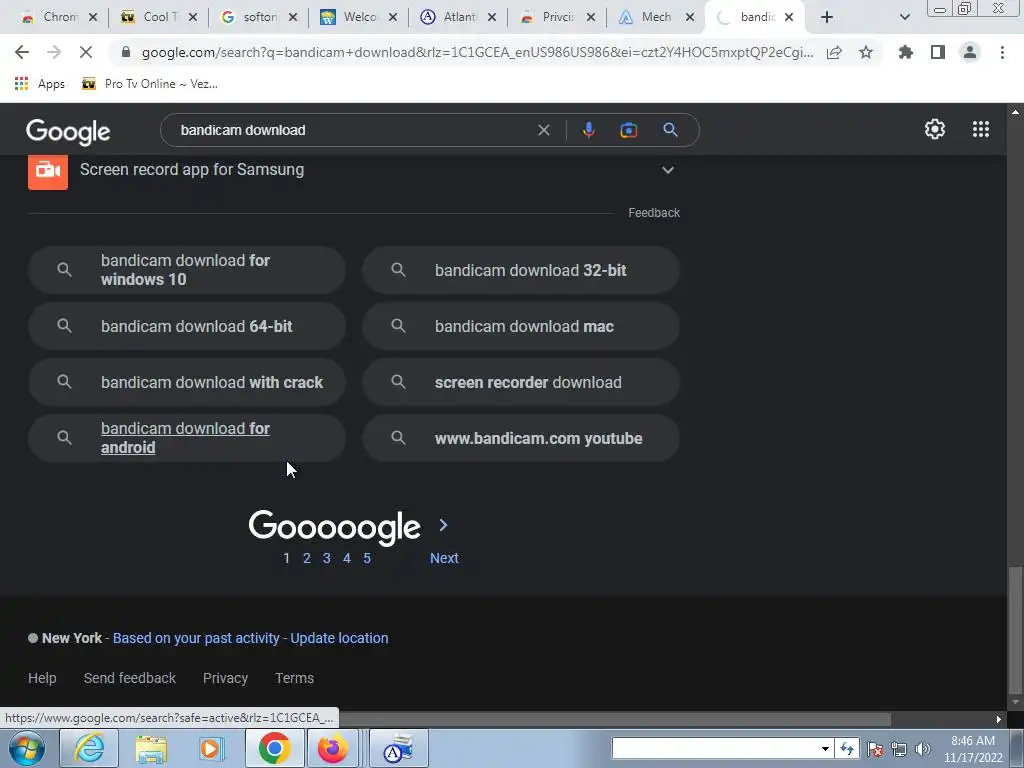Viewport: 1024px width, 768px height.
Task: Switch to the Atlanti tab
Action: pyautogui.click(x=458, y=17)
